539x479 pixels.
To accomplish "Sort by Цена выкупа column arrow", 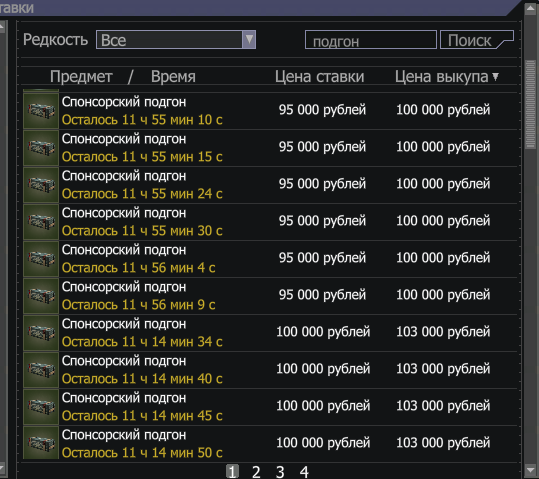I will (495, 76).
